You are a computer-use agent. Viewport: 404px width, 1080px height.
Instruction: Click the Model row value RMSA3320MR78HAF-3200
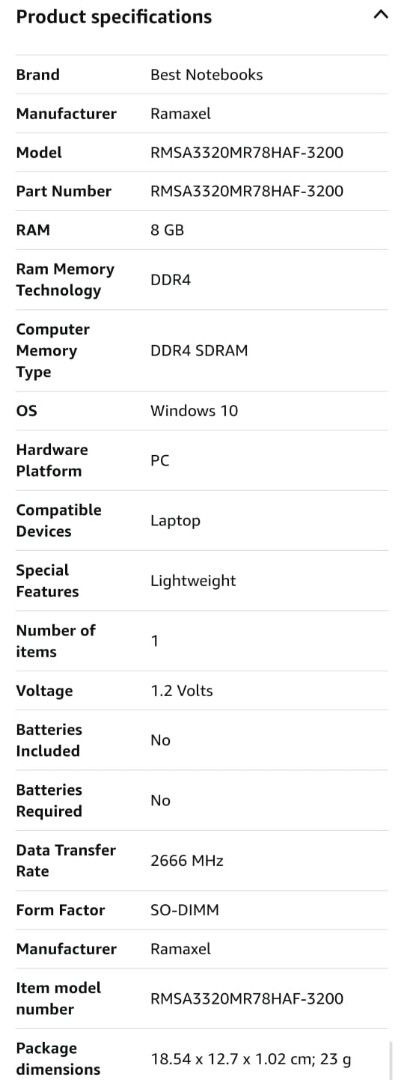tap(246, 152)
